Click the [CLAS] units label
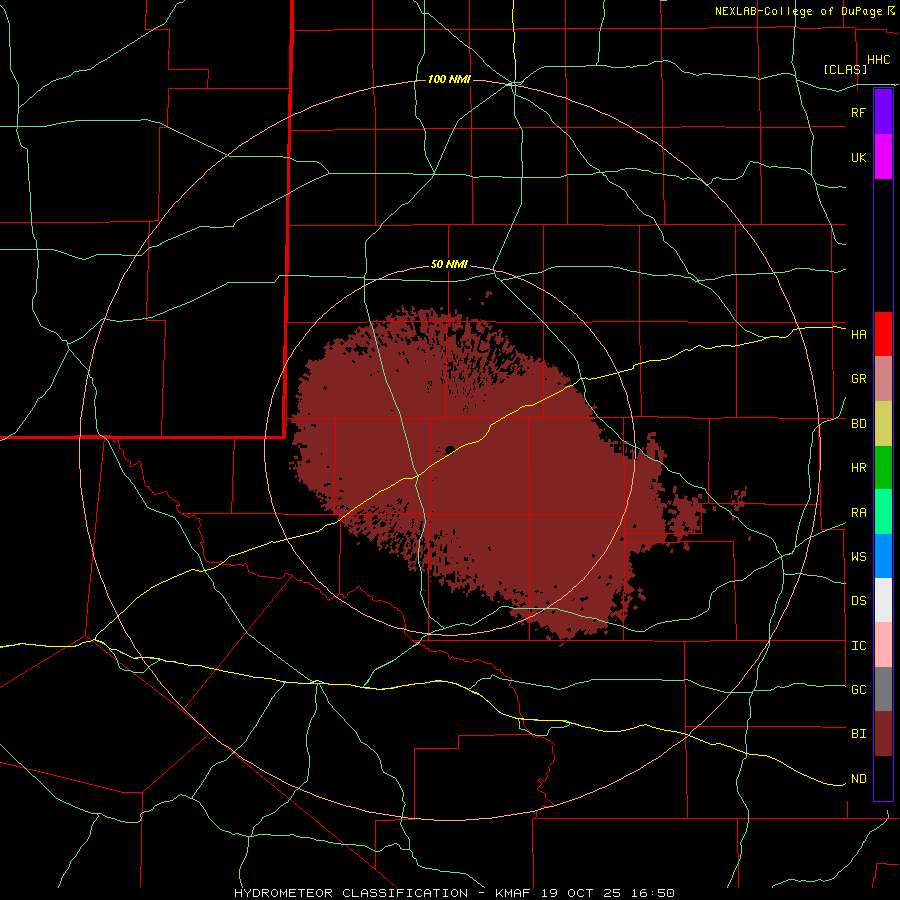 tap(845, 69)
